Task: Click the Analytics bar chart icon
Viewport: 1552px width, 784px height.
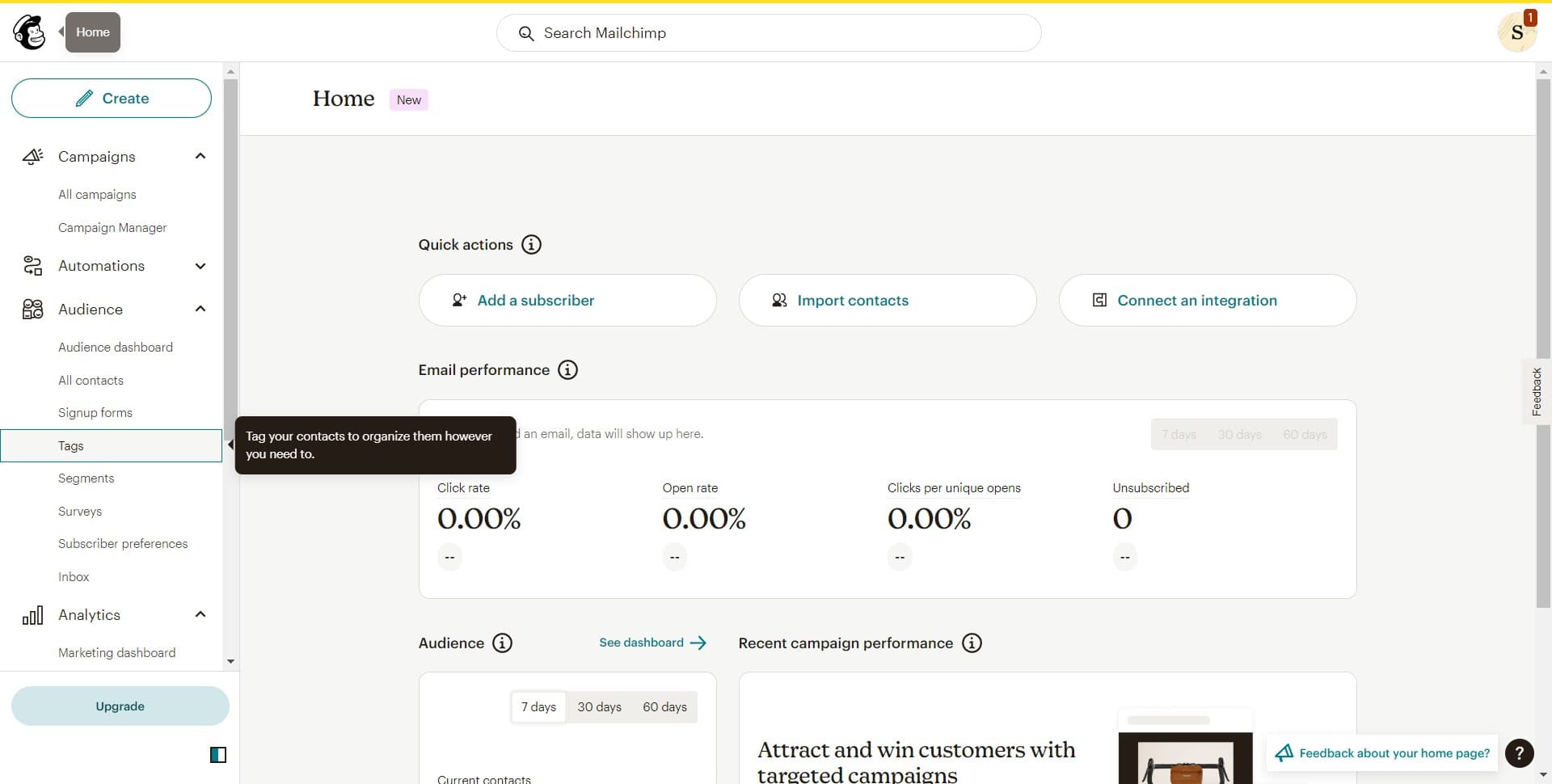Action: [32, 614]
